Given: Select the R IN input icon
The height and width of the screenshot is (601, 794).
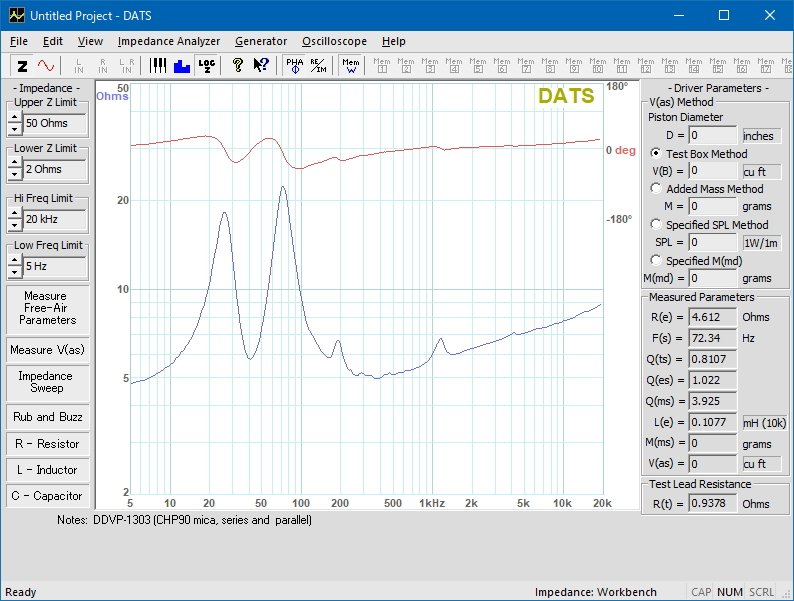Looking at the screenshot, I should point(103,66).
